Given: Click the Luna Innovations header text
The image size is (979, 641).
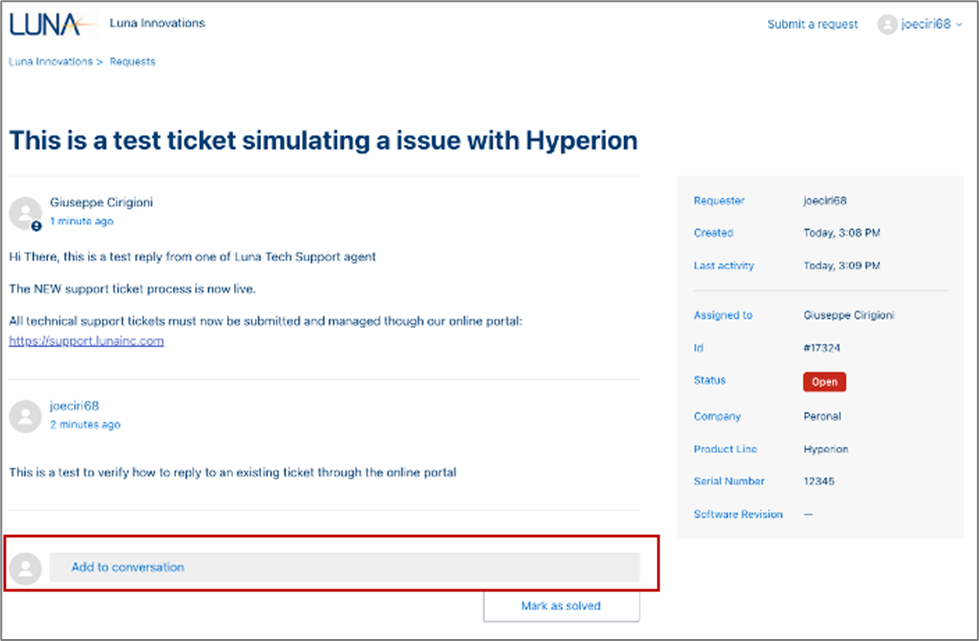Looking at the screenshot, I should (x=156, y=22).
